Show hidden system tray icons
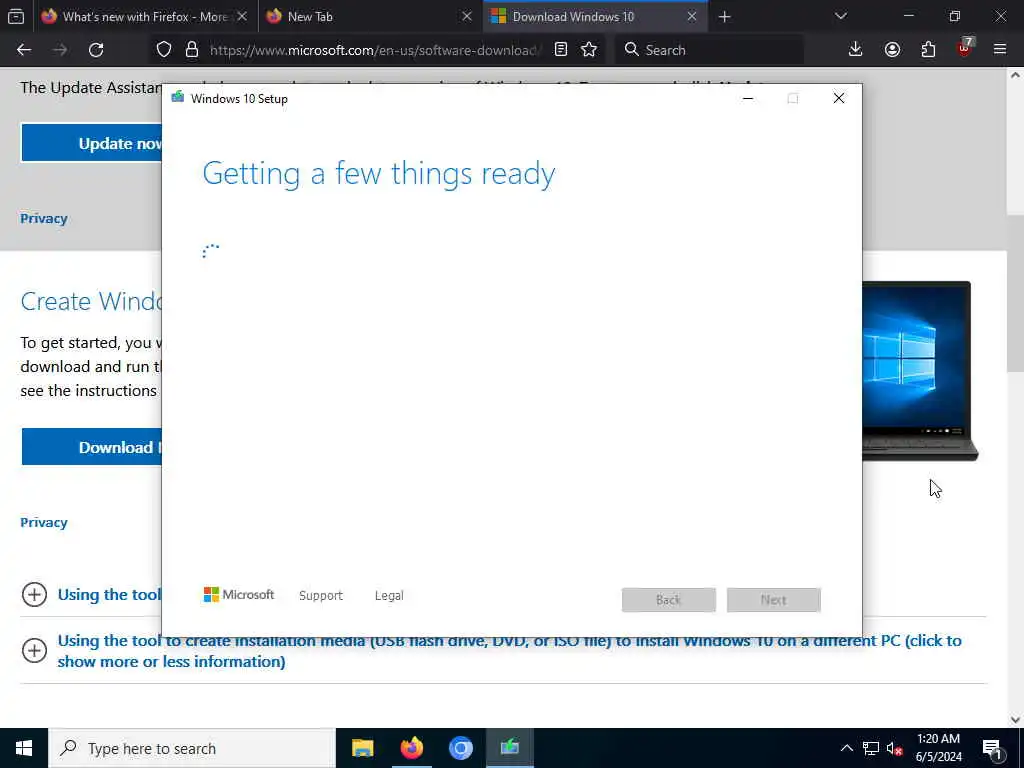Viewport: 1024px width, 768px height. [x=846, y=748]
